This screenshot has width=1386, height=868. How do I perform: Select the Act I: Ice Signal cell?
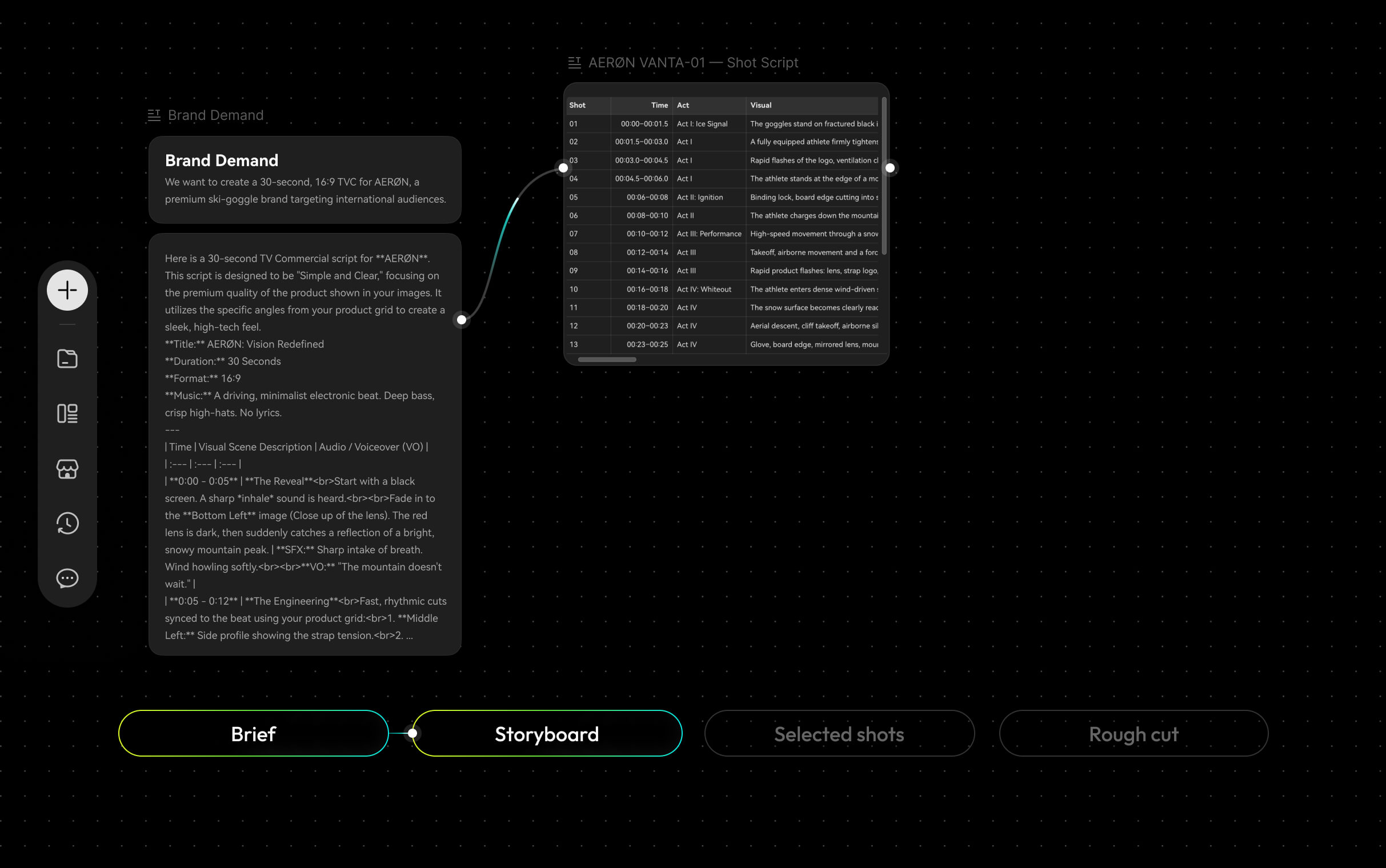pyautogui.click(x=710, y=123)
